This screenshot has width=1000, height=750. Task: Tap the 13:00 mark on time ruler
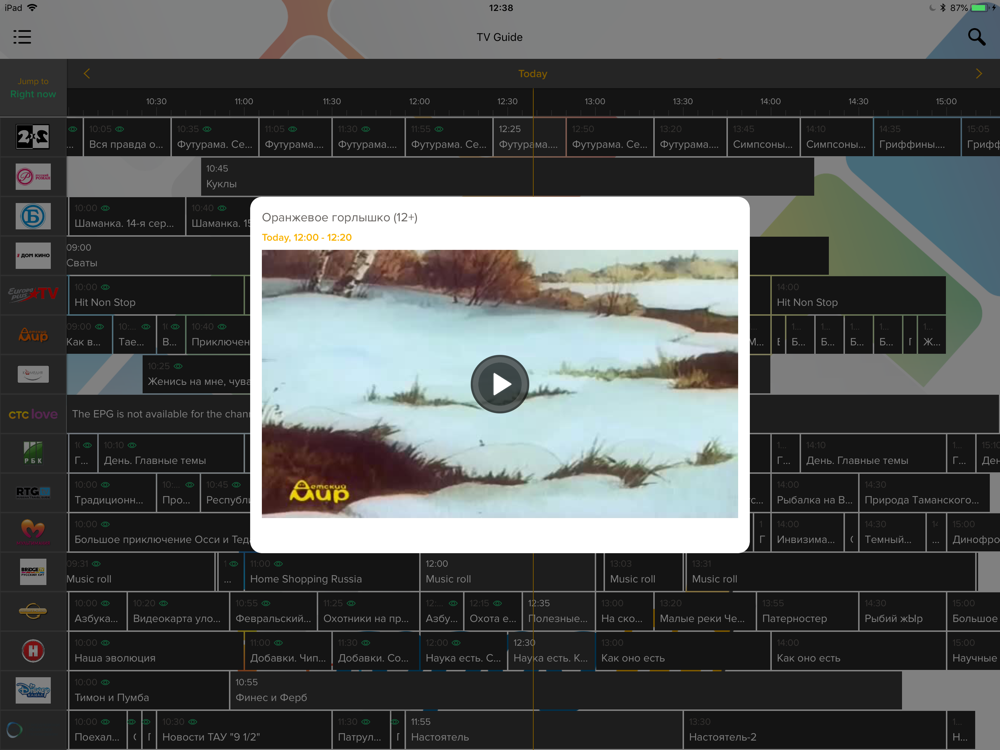[x=595, y=101]
